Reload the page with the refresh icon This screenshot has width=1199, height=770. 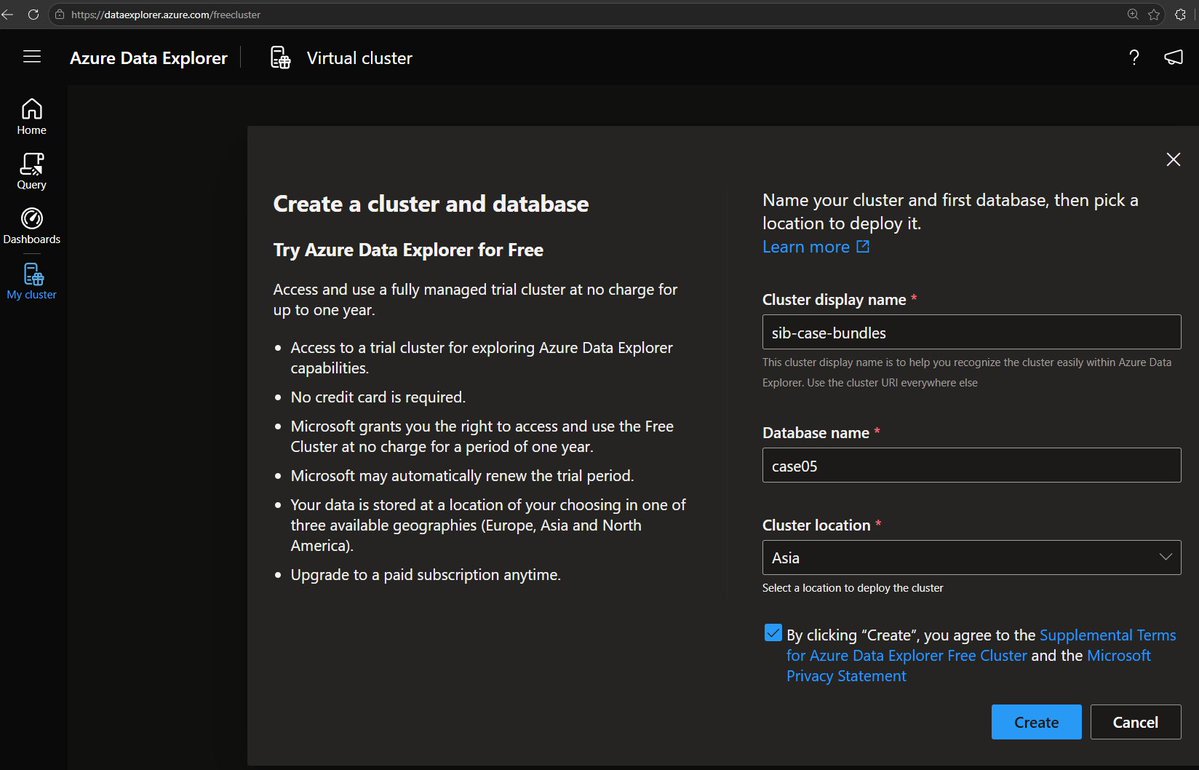point(33,15)
